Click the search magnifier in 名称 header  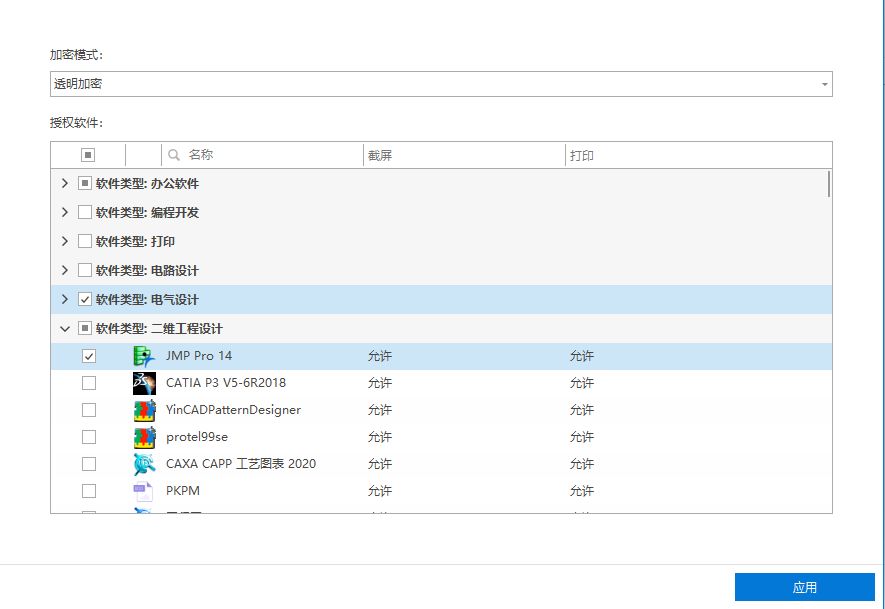click(x=174, y=155)
